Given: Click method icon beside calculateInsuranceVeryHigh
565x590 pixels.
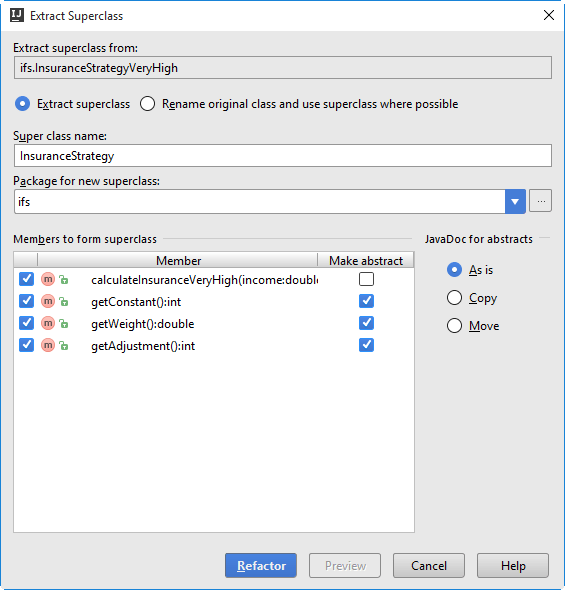Looking at the screenshot, I should coord(48,279).
